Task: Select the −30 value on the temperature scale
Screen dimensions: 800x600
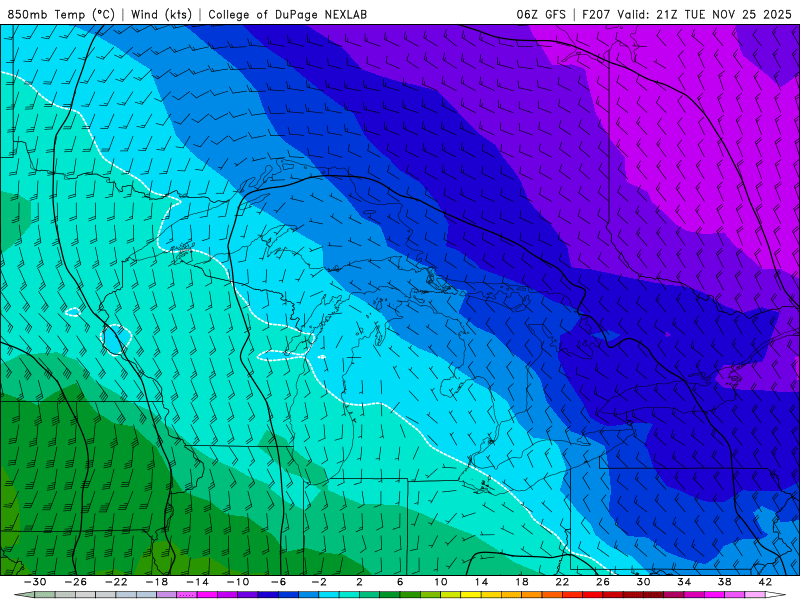Action: click(x=35, y=582)
